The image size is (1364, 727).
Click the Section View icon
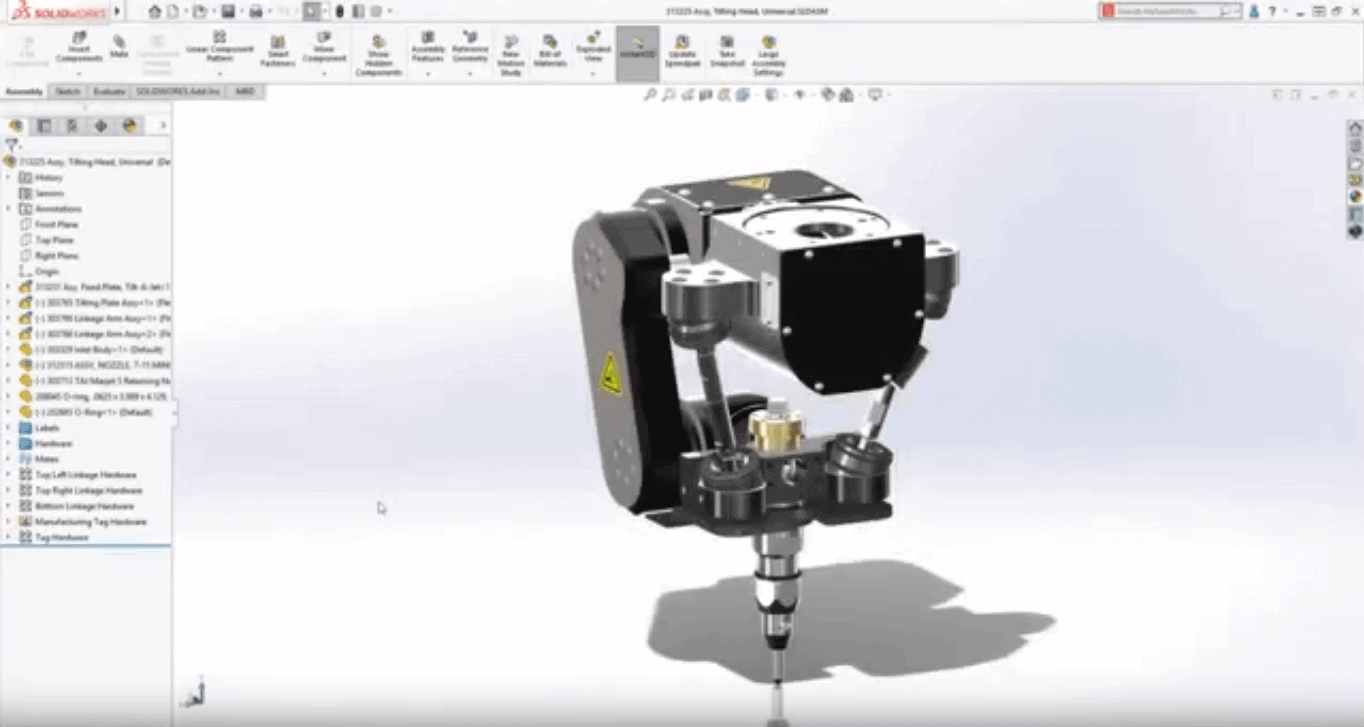(x=706, y=95)
